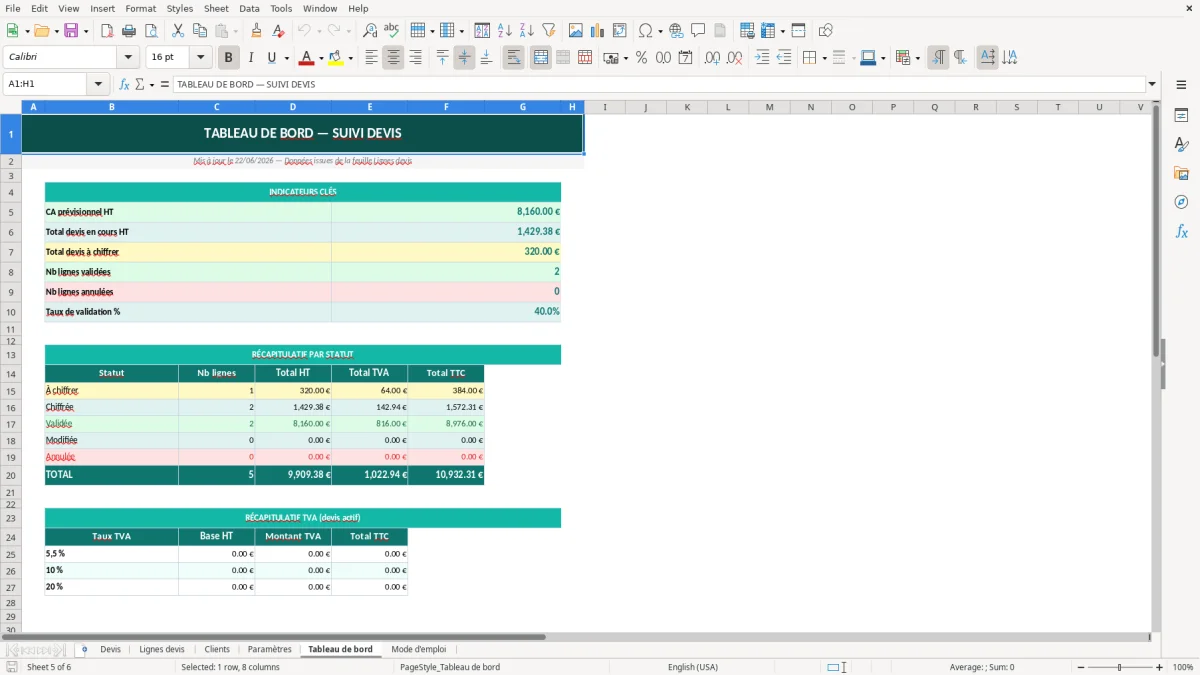1200x675 pixels.
Task: Toggle Merge and Center Cells
Action: (540, 58)
